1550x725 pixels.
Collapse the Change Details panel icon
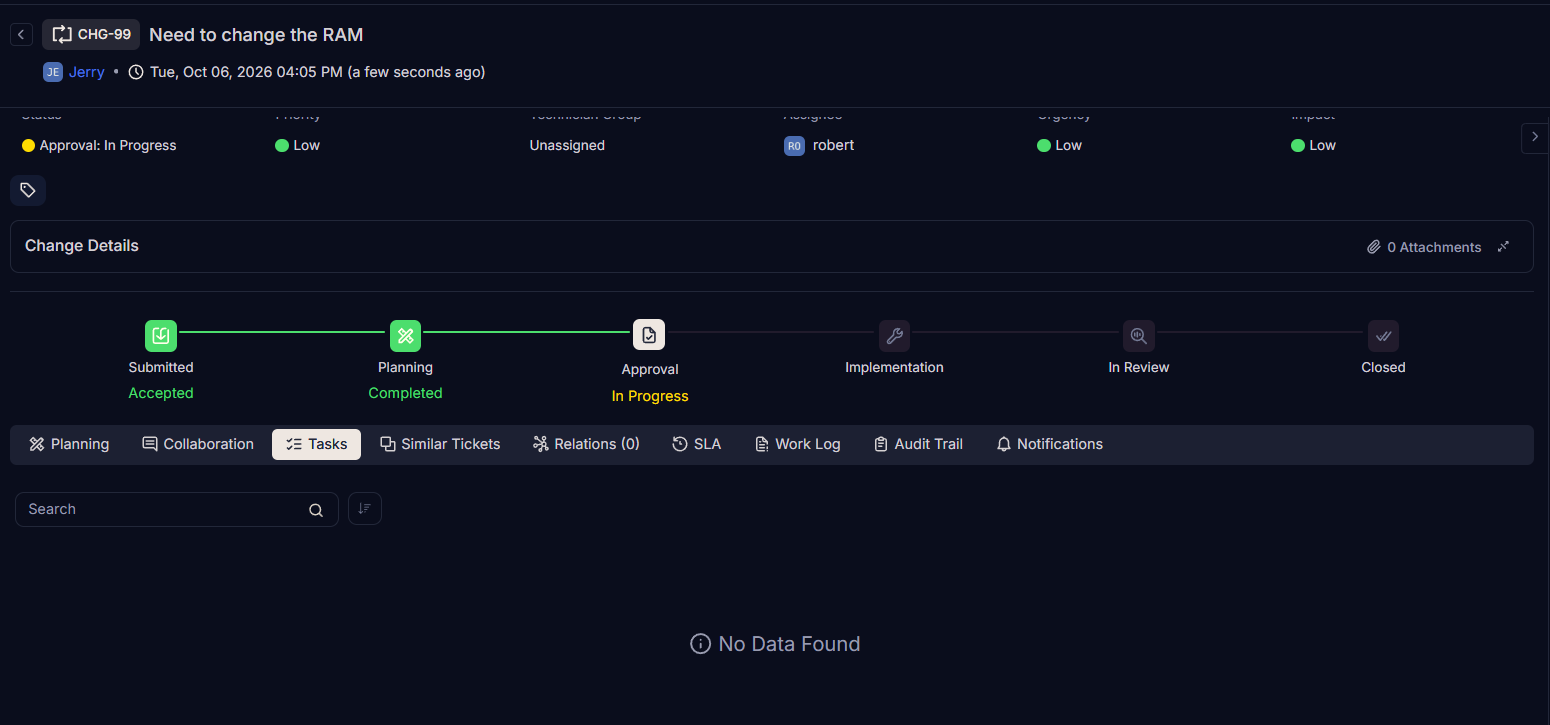pos(1503,247)
